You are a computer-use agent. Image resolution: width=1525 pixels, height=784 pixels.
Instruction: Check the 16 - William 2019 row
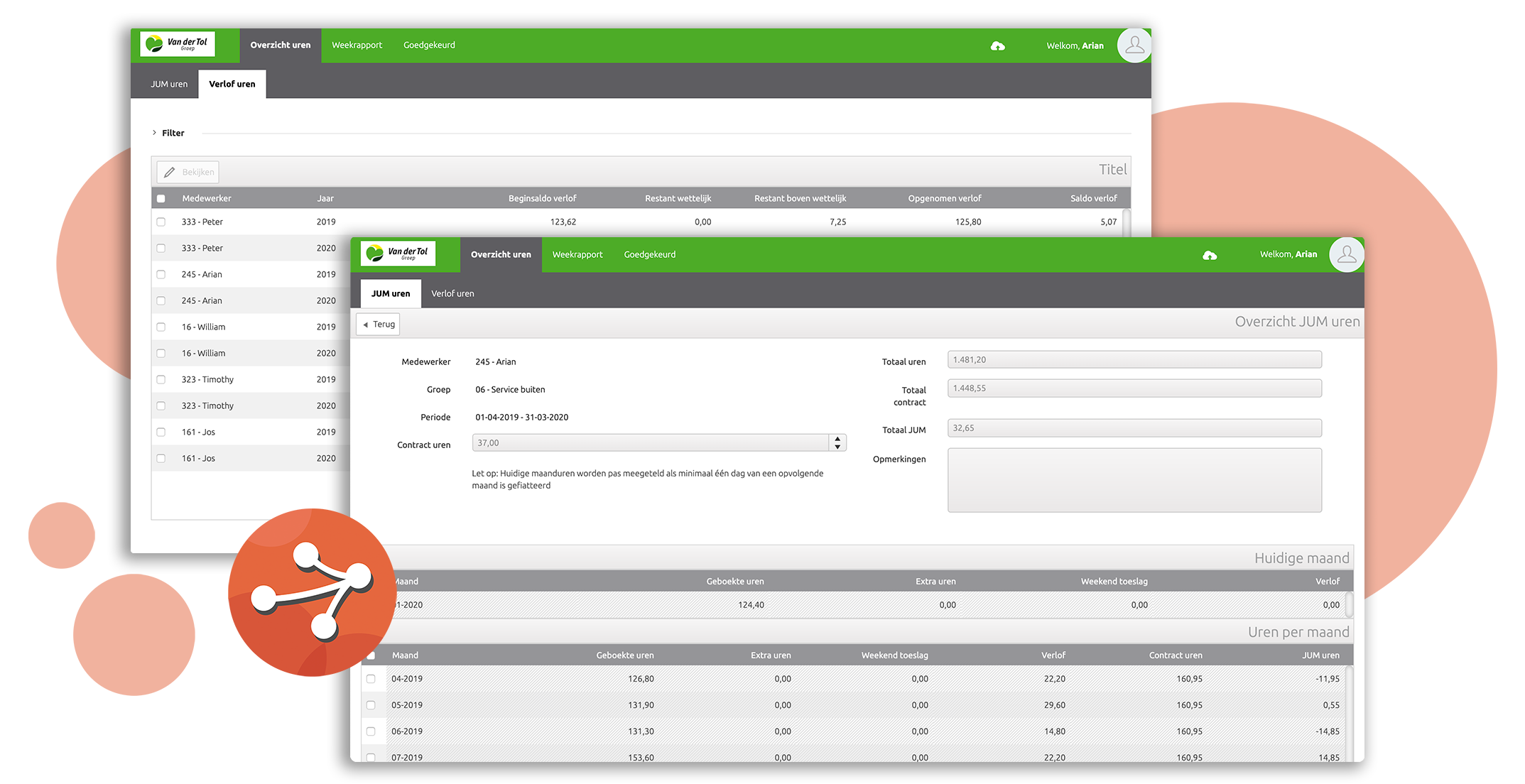click(x=161, y=327)
